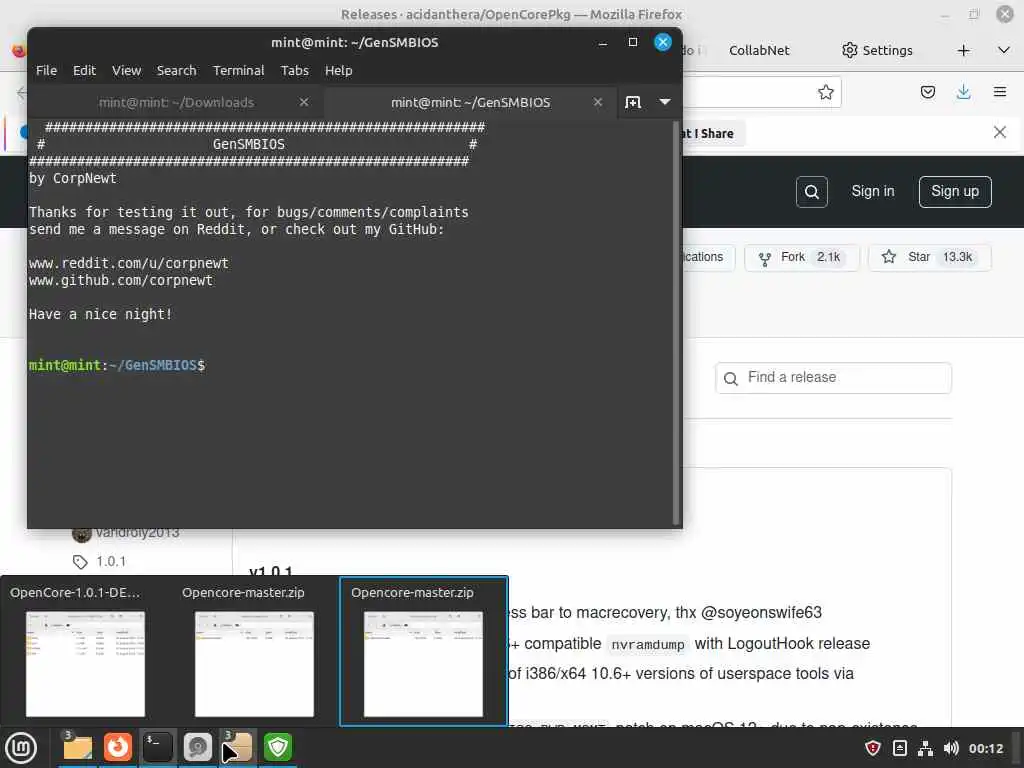
Task: Switch to the Settings tab in Firefox
Action: (x=877, y=50)
